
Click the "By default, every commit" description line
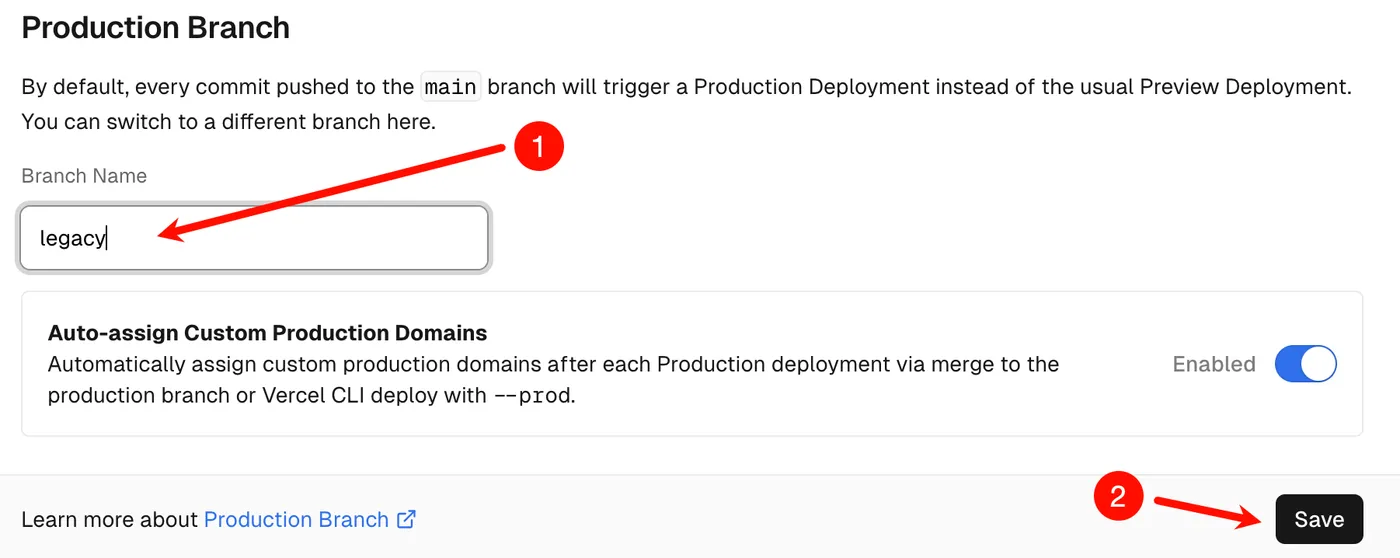tap(220, 87)
